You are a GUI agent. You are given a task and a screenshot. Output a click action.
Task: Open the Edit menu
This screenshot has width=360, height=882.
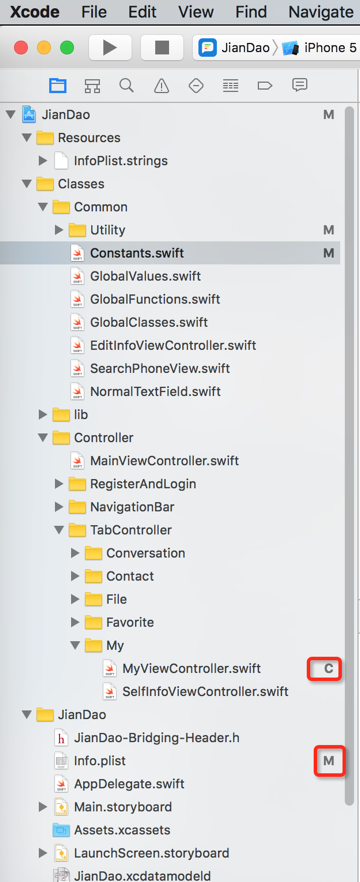[142, 12]
